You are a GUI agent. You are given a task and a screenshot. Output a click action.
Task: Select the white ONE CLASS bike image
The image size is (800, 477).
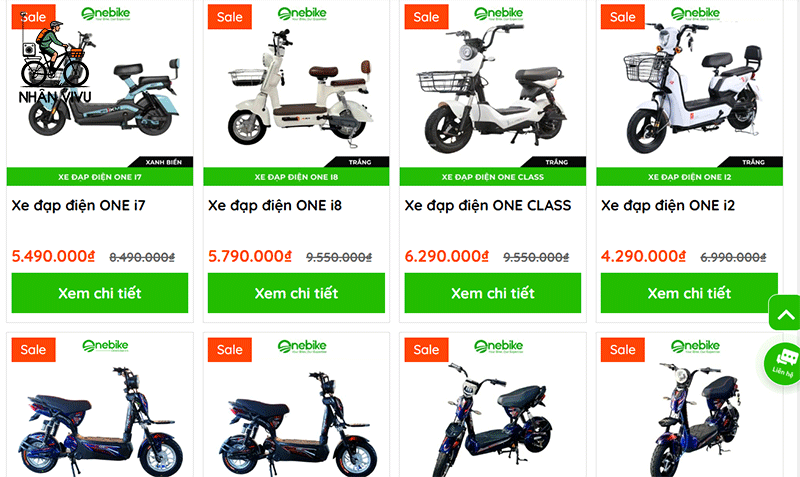[x=494, y=89]
